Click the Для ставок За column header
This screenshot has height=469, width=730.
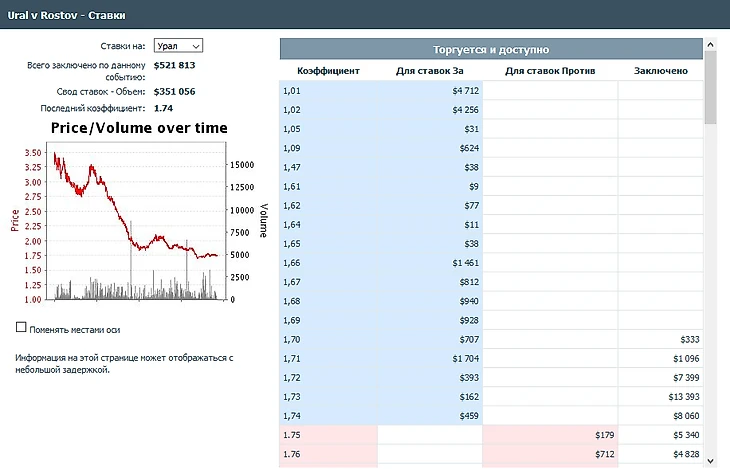click(x=430, y=71)
